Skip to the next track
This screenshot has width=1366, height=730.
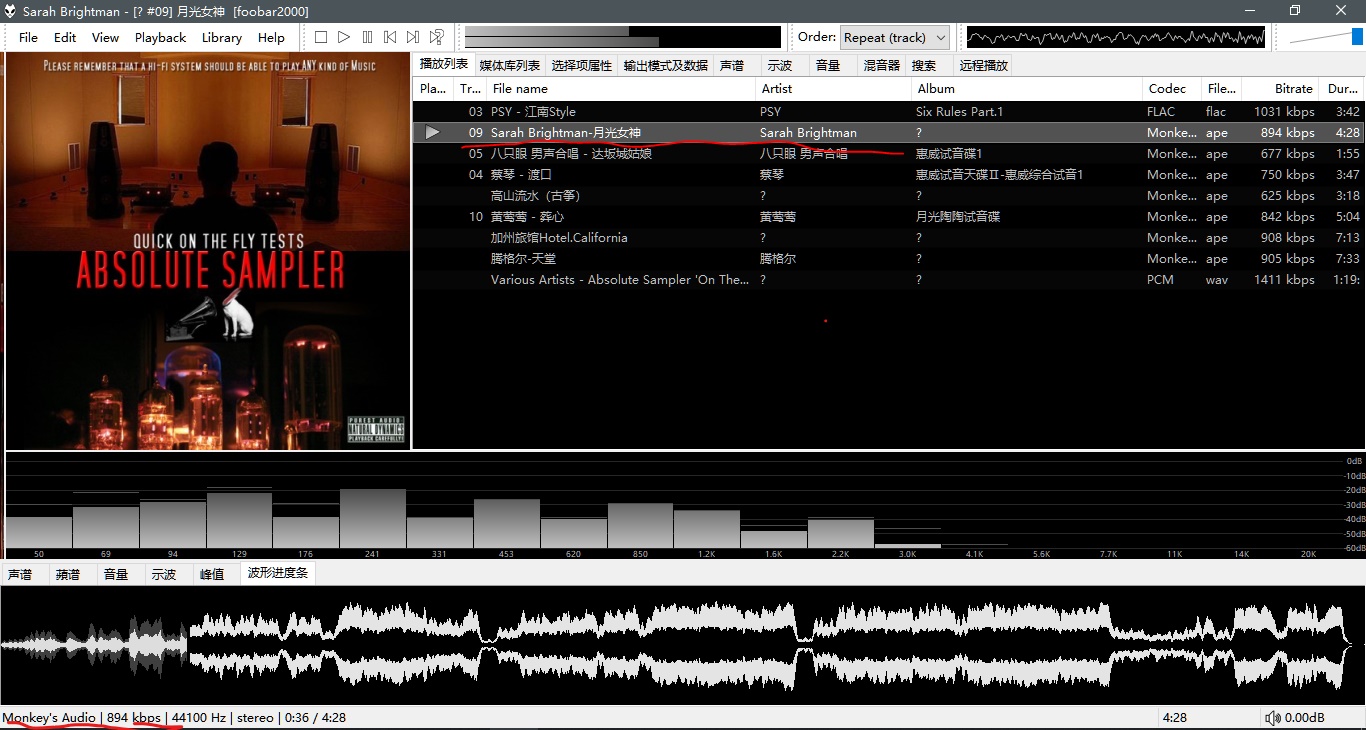(x=413, y=37)
